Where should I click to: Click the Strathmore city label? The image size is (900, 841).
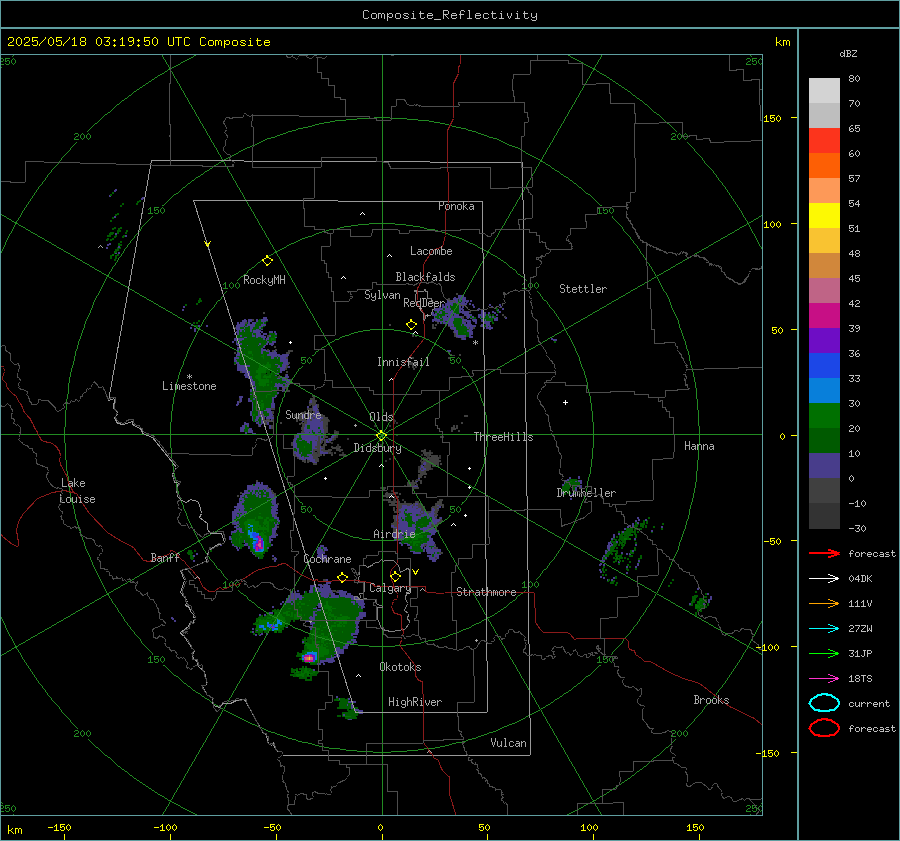coord(486,592)
